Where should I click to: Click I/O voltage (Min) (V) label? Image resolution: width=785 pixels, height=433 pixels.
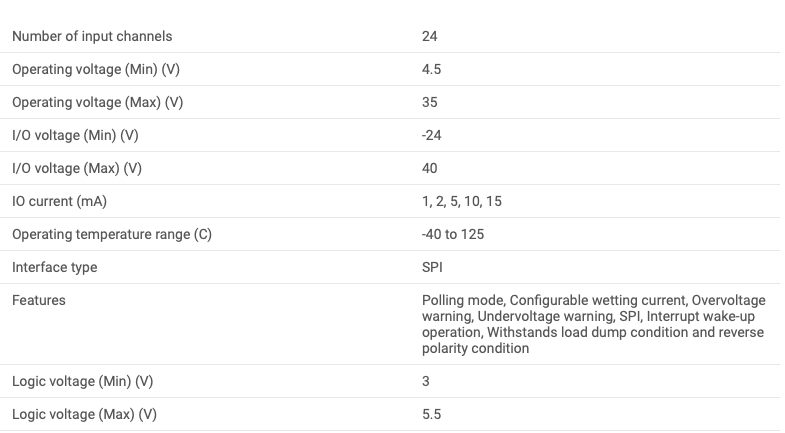[75, 136]
